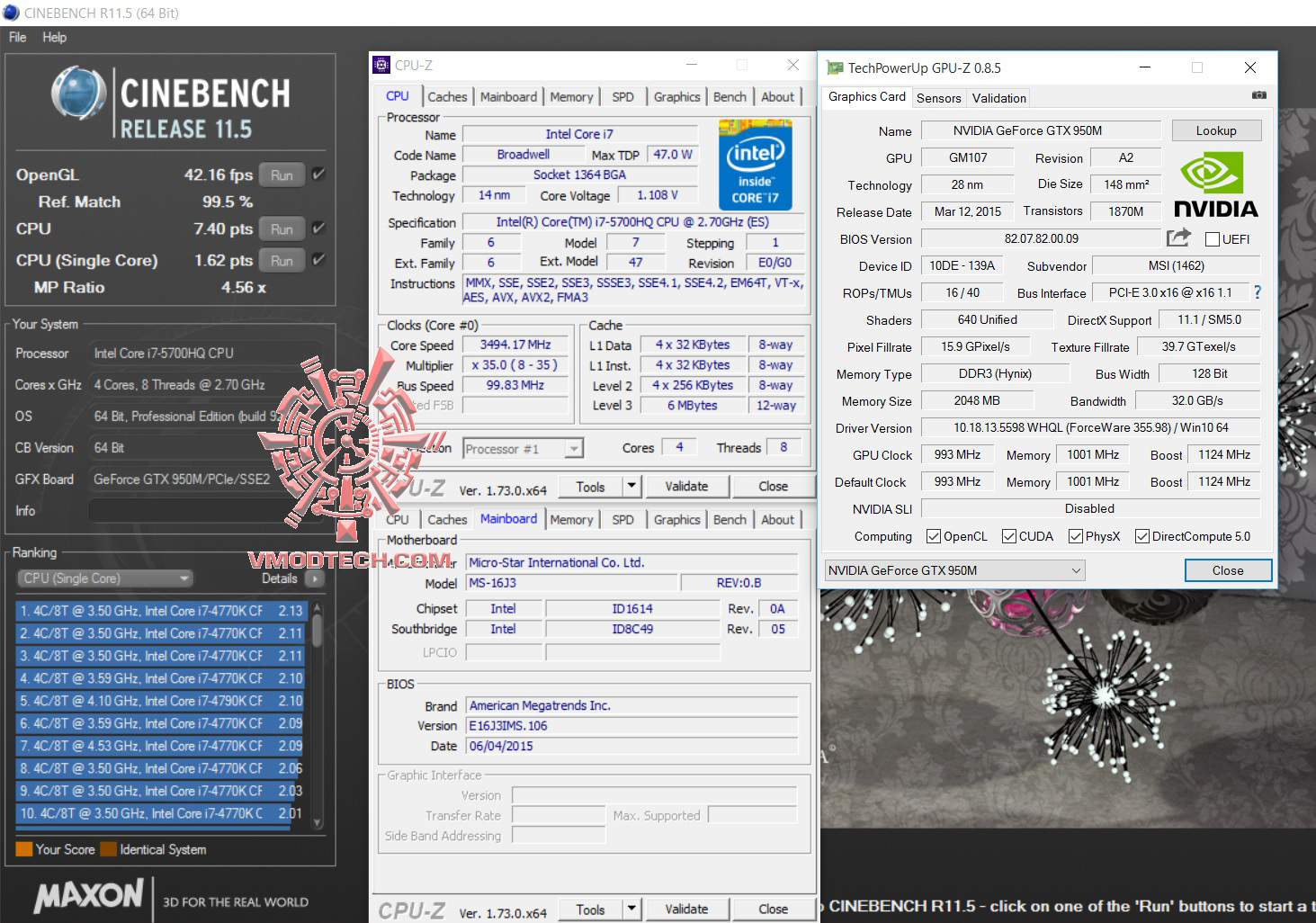The width and height of the screenshot is (1316, 923).
Task: Select ranking entry 10 scoring 2.01
Action: (x=162, y=813)
